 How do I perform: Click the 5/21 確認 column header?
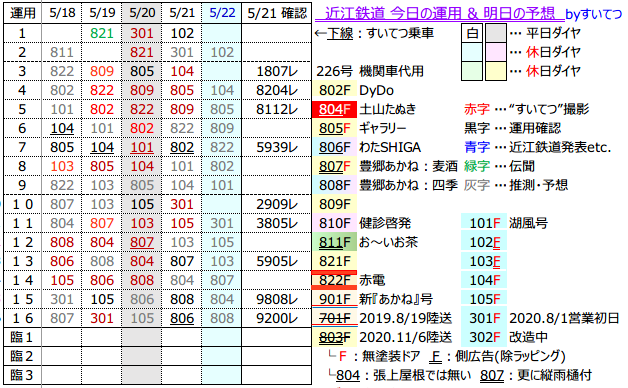[277, 13]
